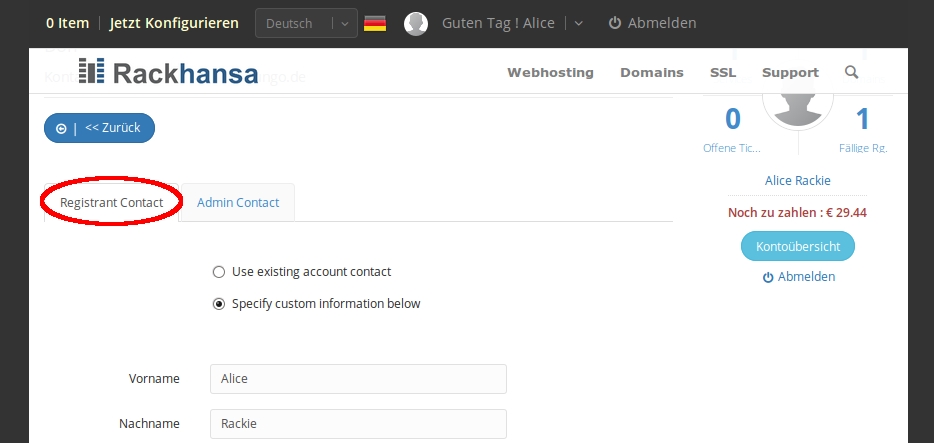Switch to the Admin Contact tab
This screenshot has width=934, height=443.
(x=238, y=202)
